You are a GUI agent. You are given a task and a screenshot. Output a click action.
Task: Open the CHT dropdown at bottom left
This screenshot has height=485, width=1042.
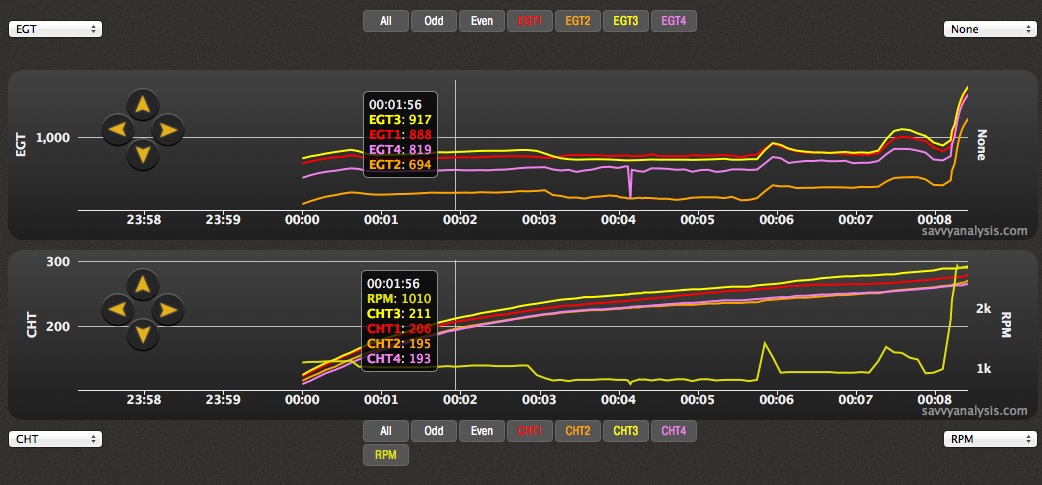55,438
